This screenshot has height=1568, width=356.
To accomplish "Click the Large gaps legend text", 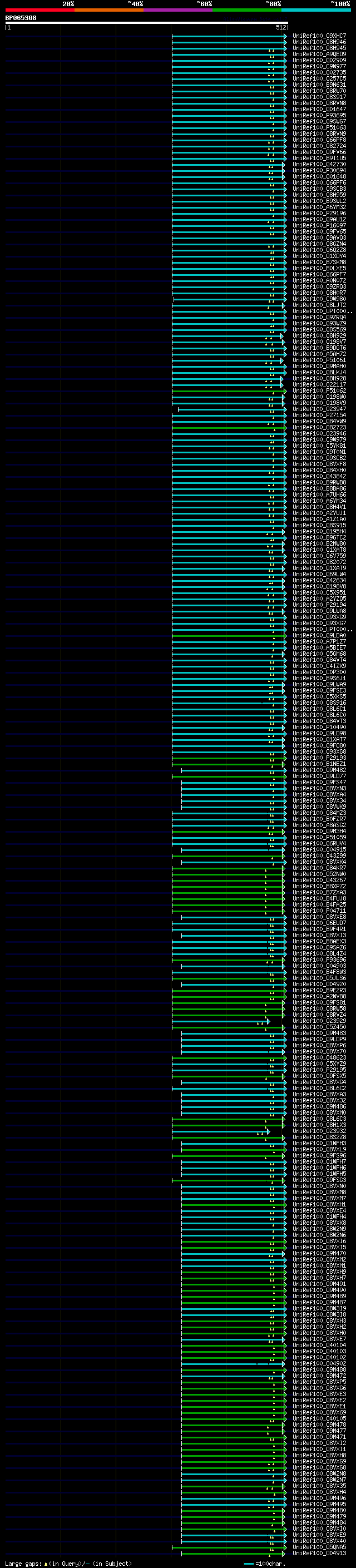I will [x=23, y=1563].
